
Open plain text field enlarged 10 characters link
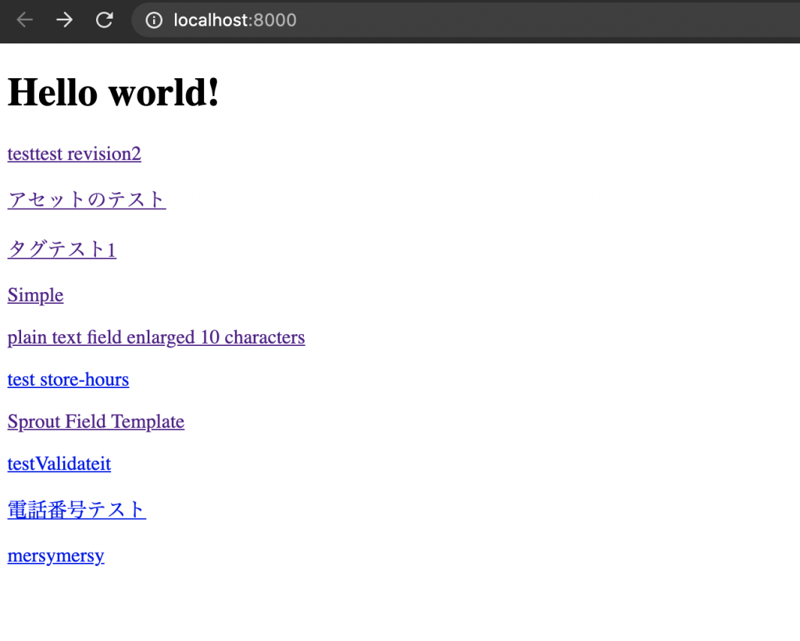pyautogui.click(x=156, y=337)
